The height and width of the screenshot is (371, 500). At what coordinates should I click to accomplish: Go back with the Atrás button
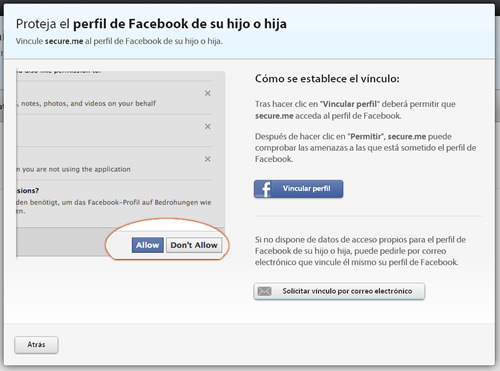36,345
